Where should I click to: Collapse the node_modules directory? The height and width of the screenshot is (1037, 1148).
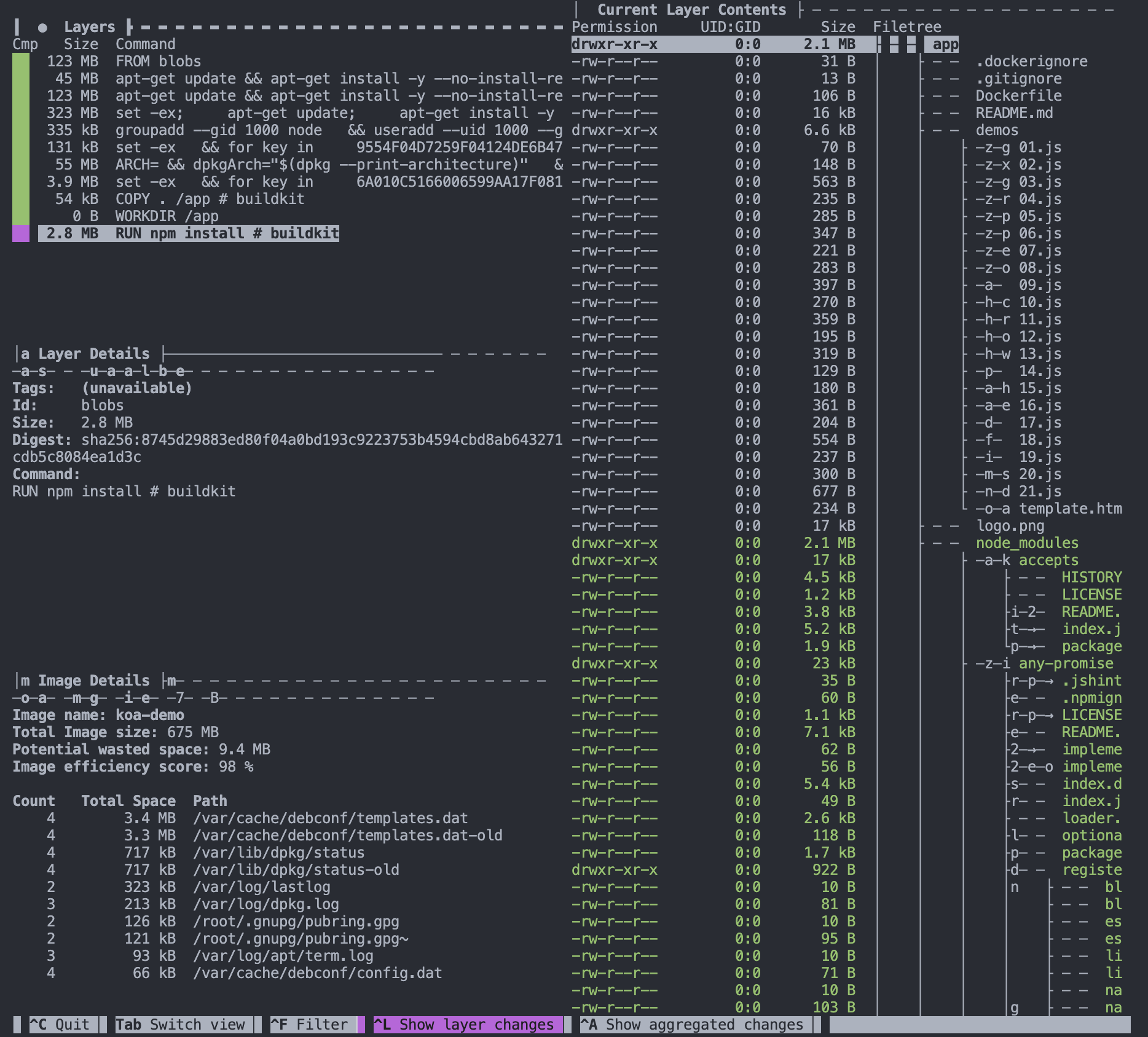(1026, 543)
